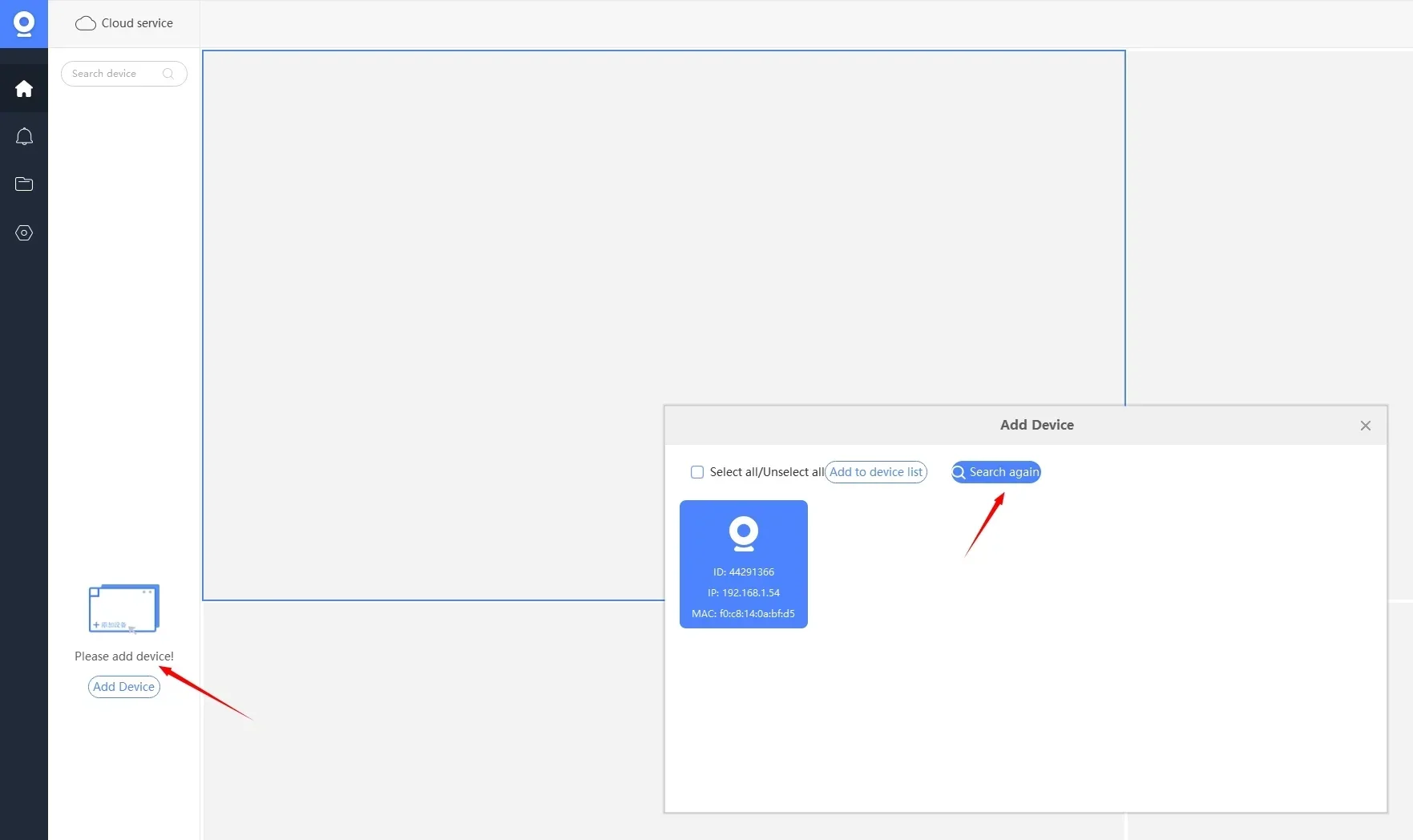Viewport: 1413px width, 840px height.
Task: Click the Add Device button in sidebar
Action: tap(123, 687)
